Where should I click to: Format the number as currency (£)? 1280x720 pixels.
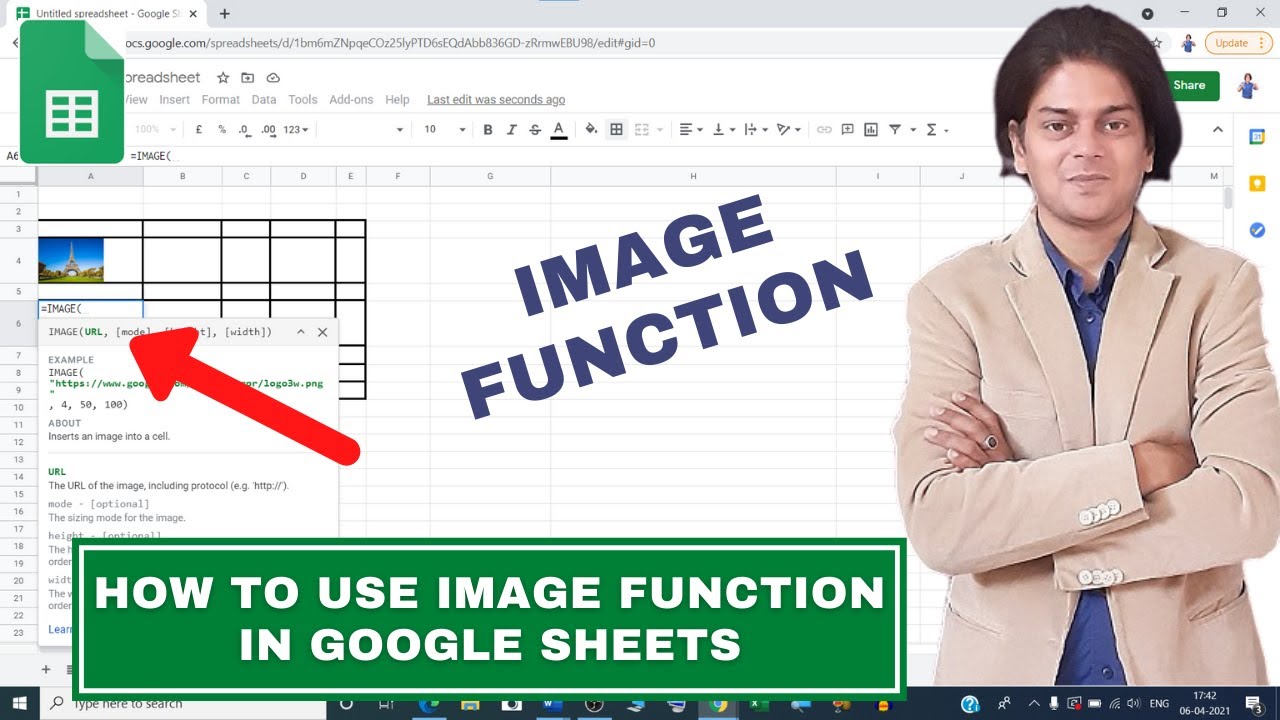point(199,130)
